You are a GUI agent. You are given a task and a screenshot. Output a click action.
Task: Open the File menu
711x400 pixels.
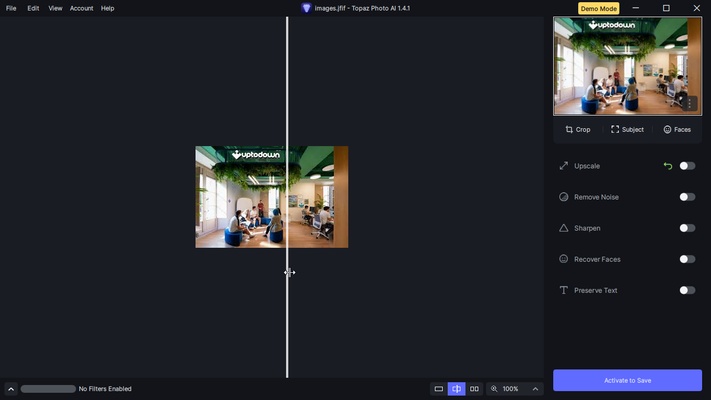(x=11, y=8)
